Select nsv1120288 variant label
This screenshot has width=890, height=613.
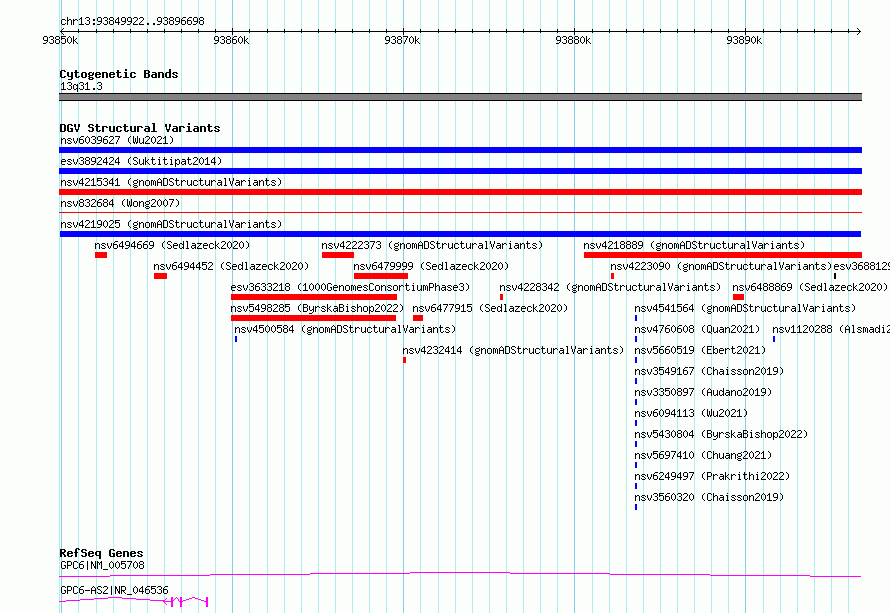[831, 329]
